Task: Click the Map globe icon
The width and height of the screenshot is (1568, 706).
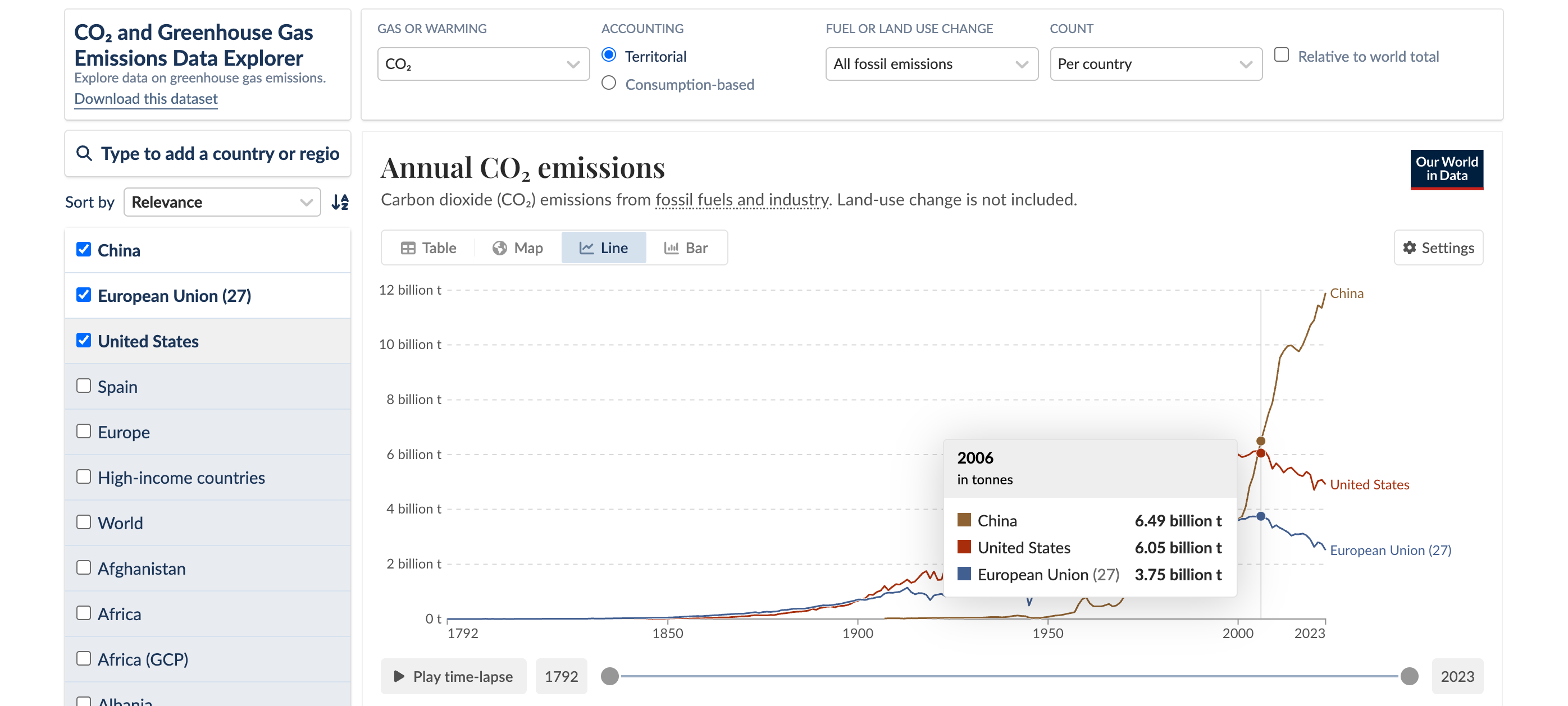Action: tap(499, 248)
